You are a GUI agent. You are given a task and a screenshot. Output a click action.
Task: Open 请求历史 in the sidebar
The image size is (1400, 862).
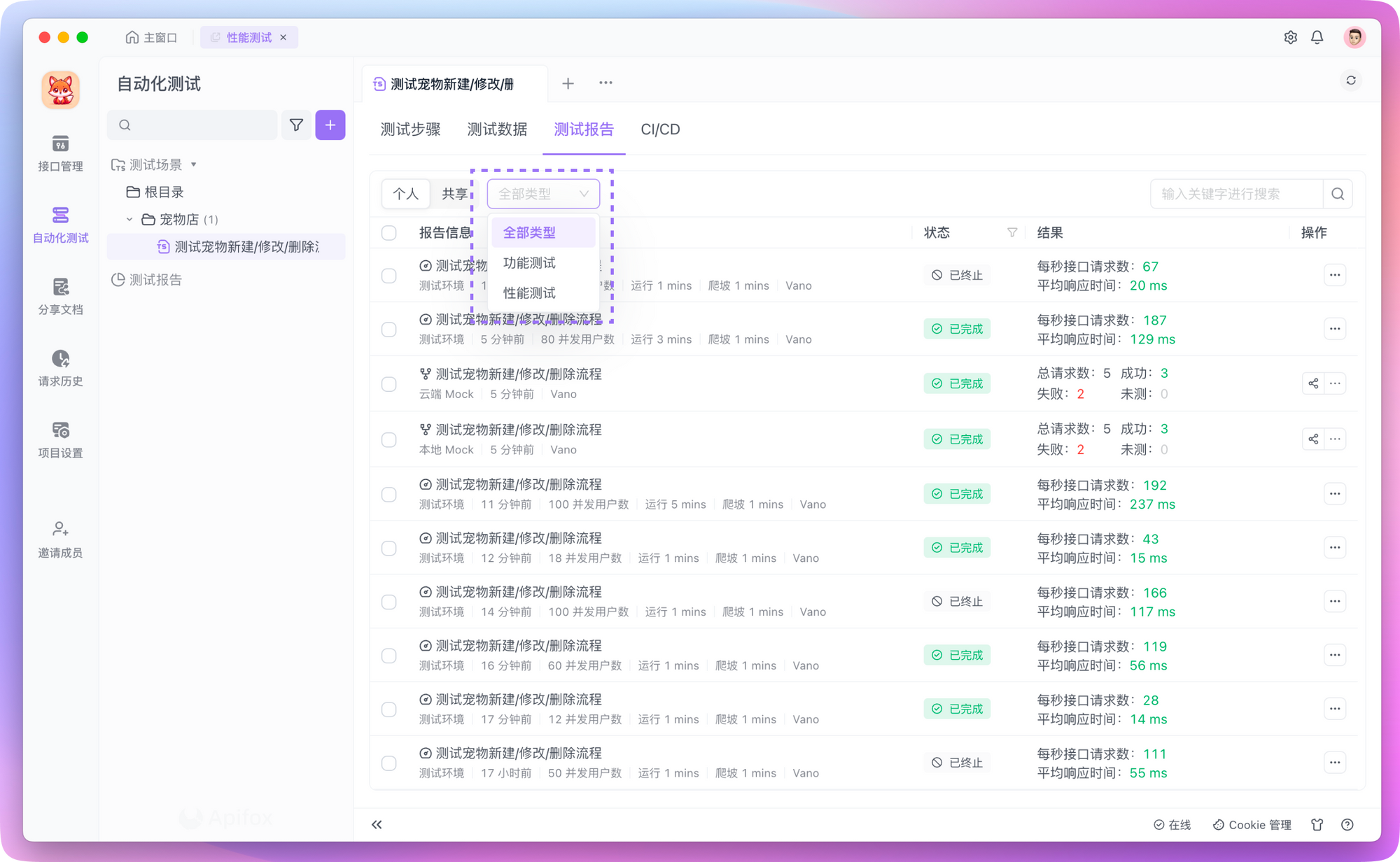point(60,368)
